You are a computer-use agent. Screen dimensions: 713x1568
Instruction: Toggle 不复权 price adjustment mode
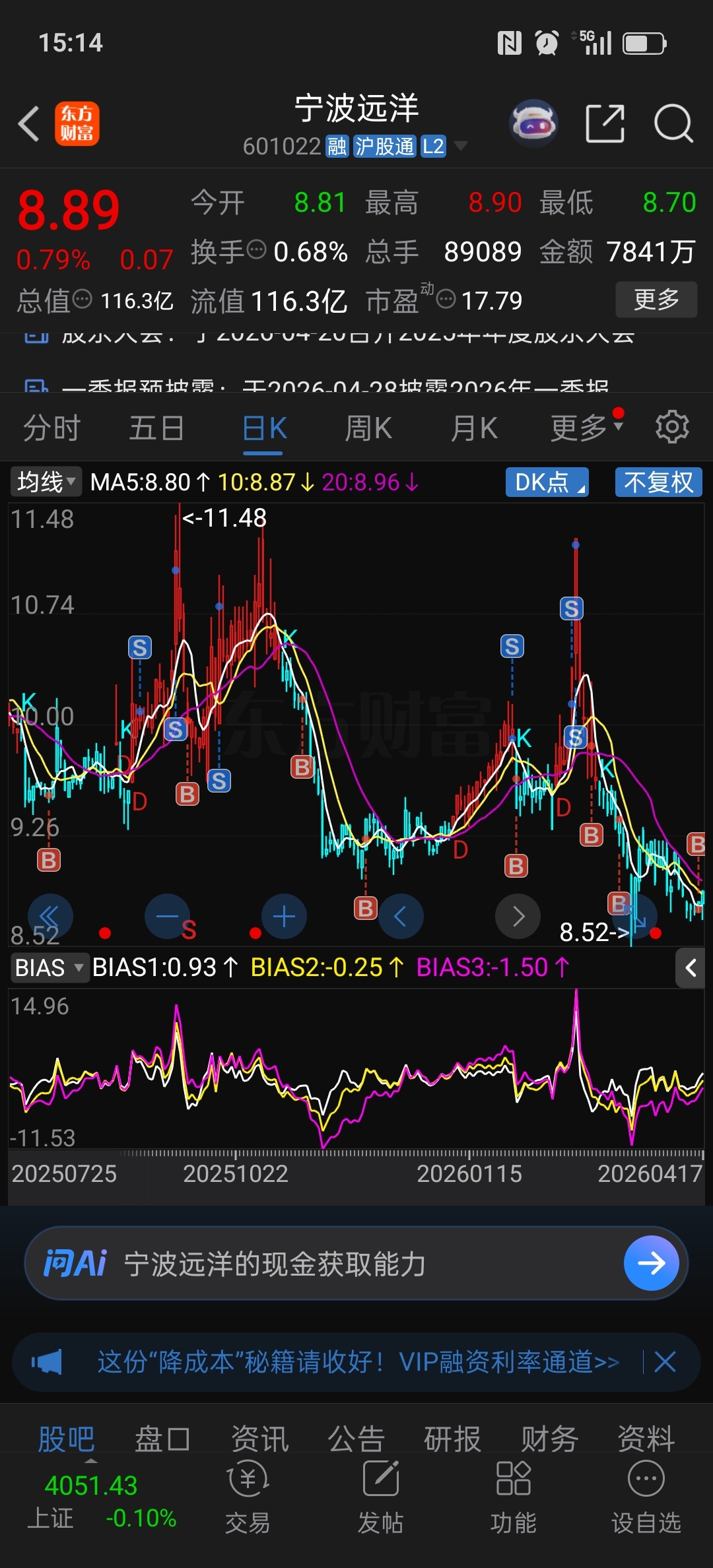(x=658, y=482)
